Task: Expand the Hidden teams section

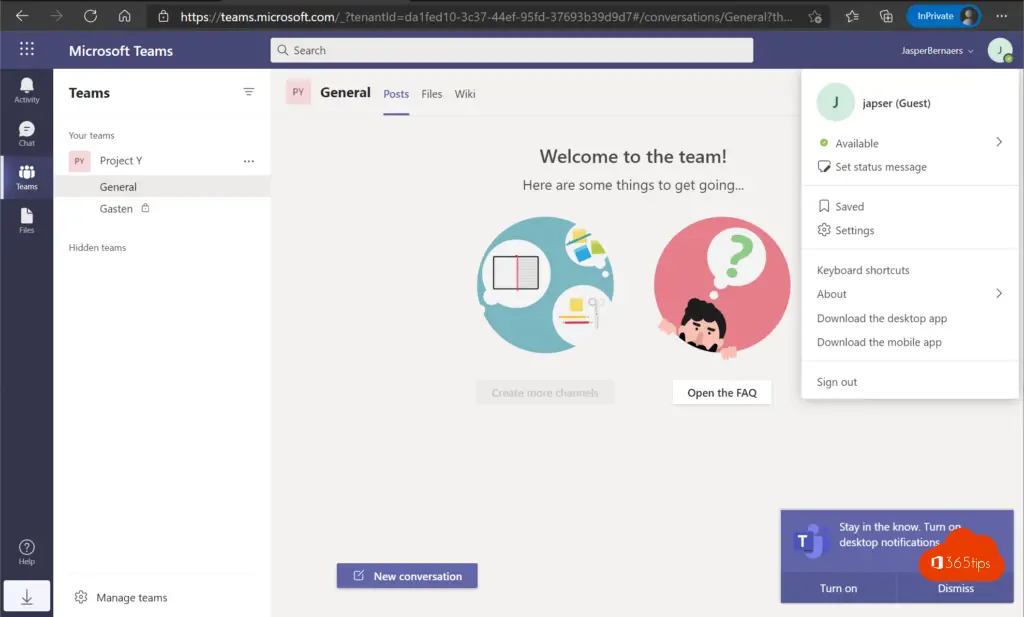Action: coord(97,247)
